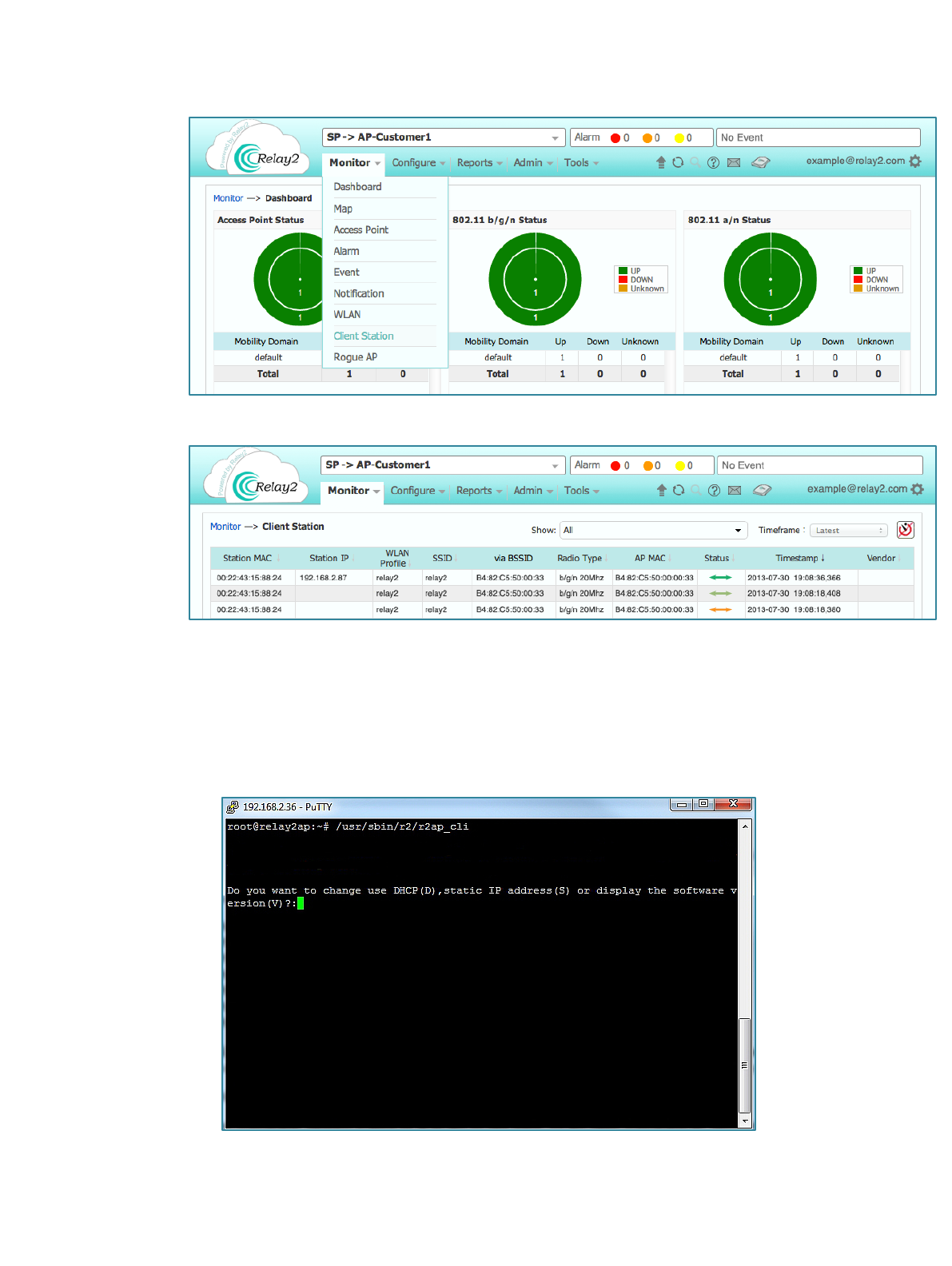Click the upload arrow icon in Dashboard screenshot
The width and height of the screenshot is (952, 1266).
pos(661,162)
